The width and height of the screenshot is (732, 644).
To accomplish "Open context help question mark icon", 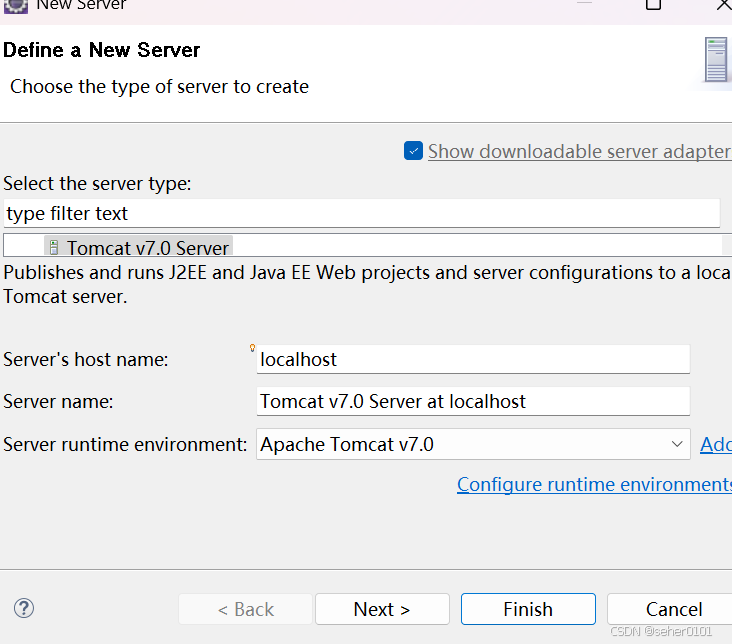I will click(x=24, y=608).
